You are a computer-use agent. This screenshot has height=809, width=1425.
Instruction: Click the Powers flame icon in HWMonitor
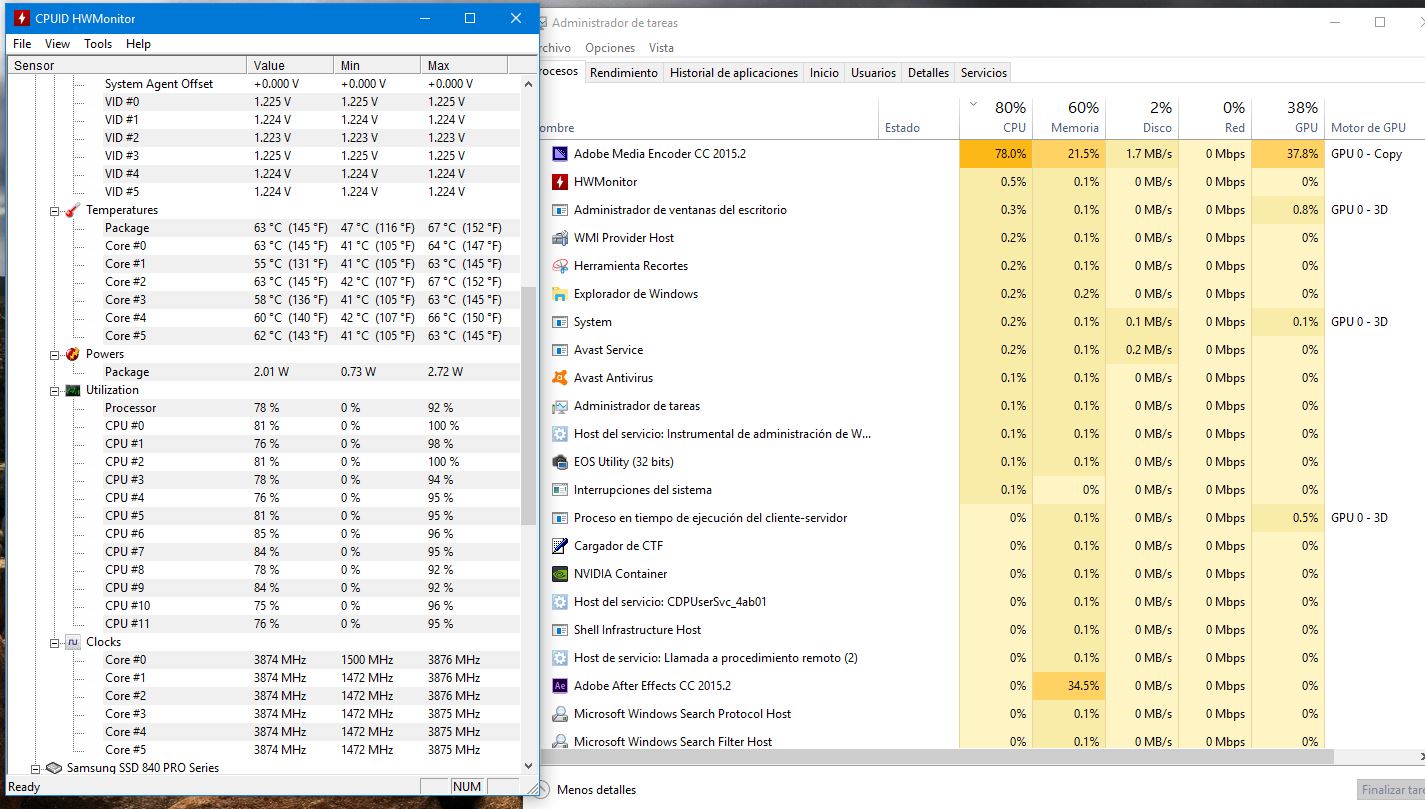coord(73,354)
